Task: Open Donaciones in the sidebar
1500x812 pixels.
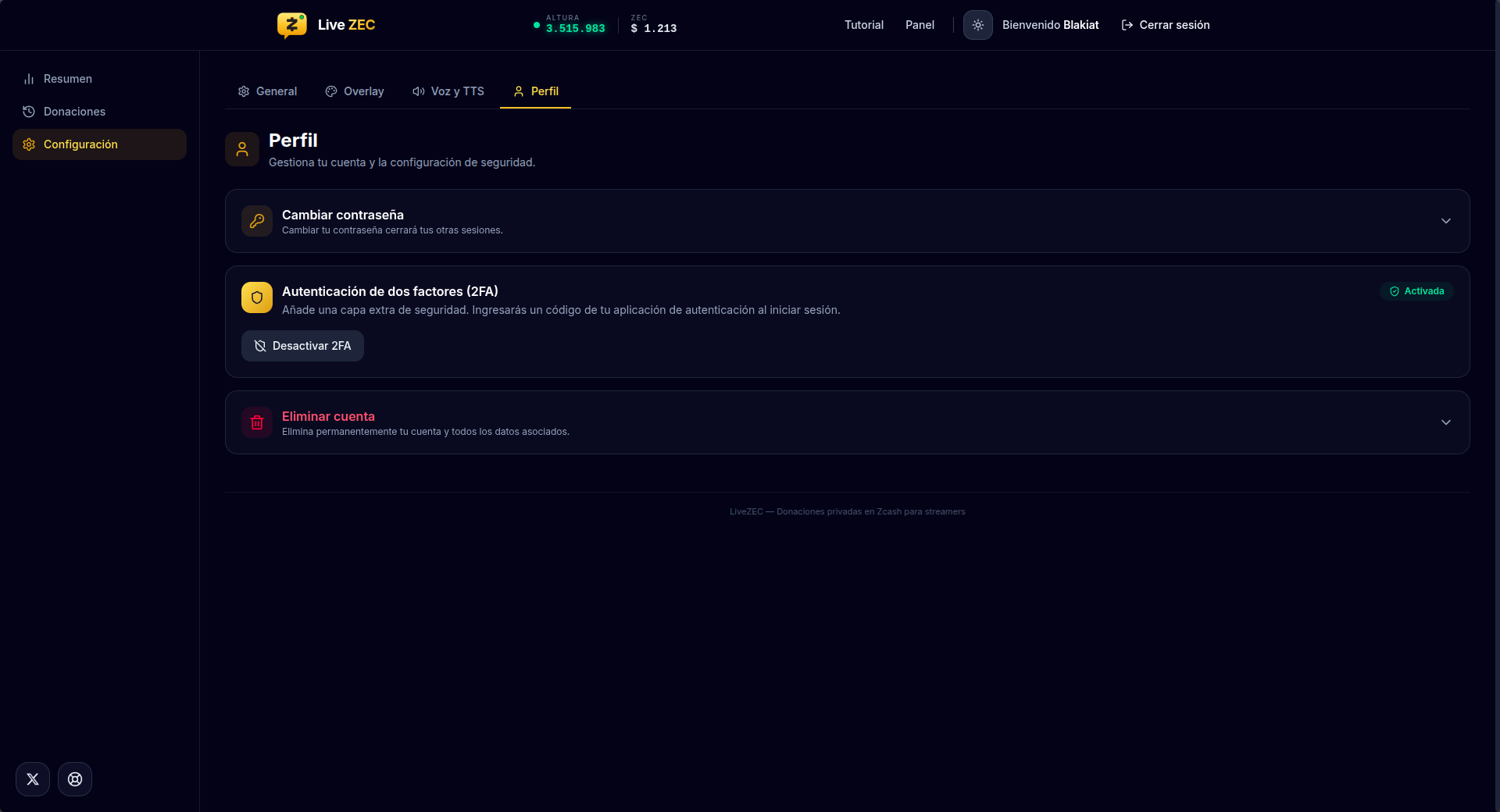Action: point(99,112)
